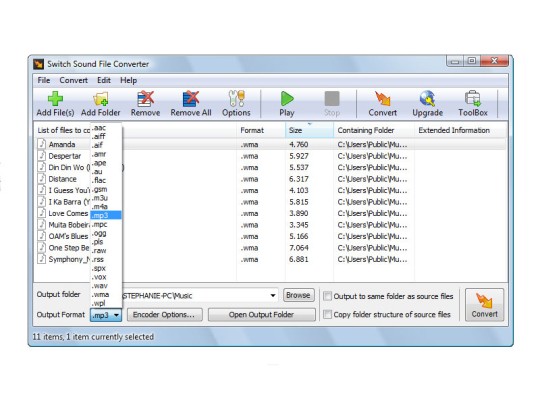Click the music note icon beside Symphony

click(x=42, y=259)
